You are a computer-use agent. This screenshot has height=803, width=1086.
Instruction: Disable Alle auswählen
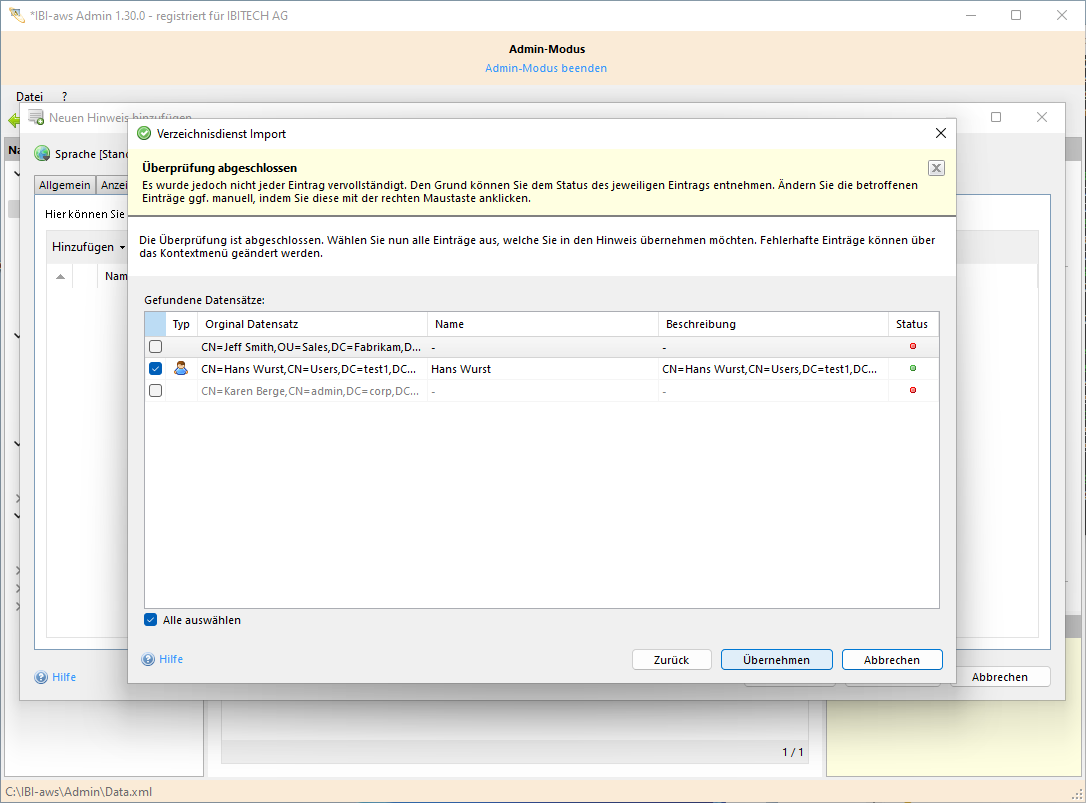click(x=150, y=619)
